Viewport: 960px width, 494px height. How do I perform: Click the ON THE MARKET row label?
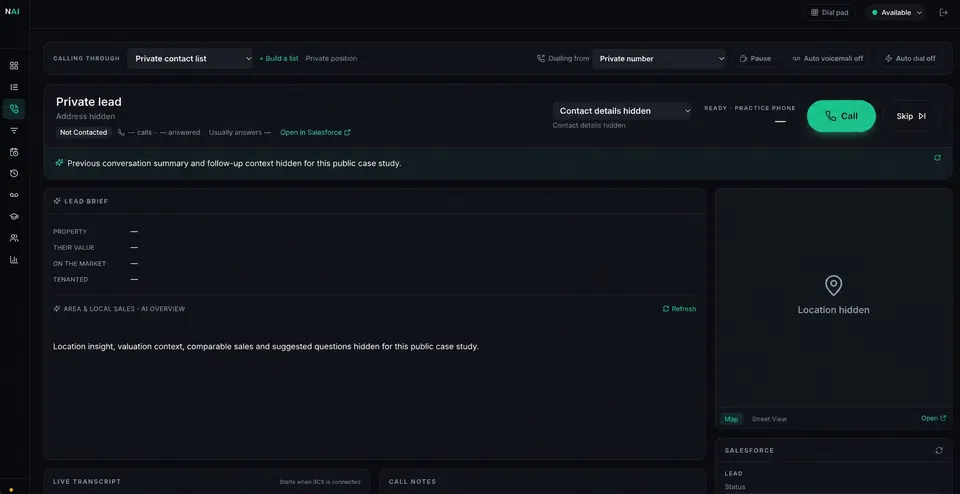point(80,264)
